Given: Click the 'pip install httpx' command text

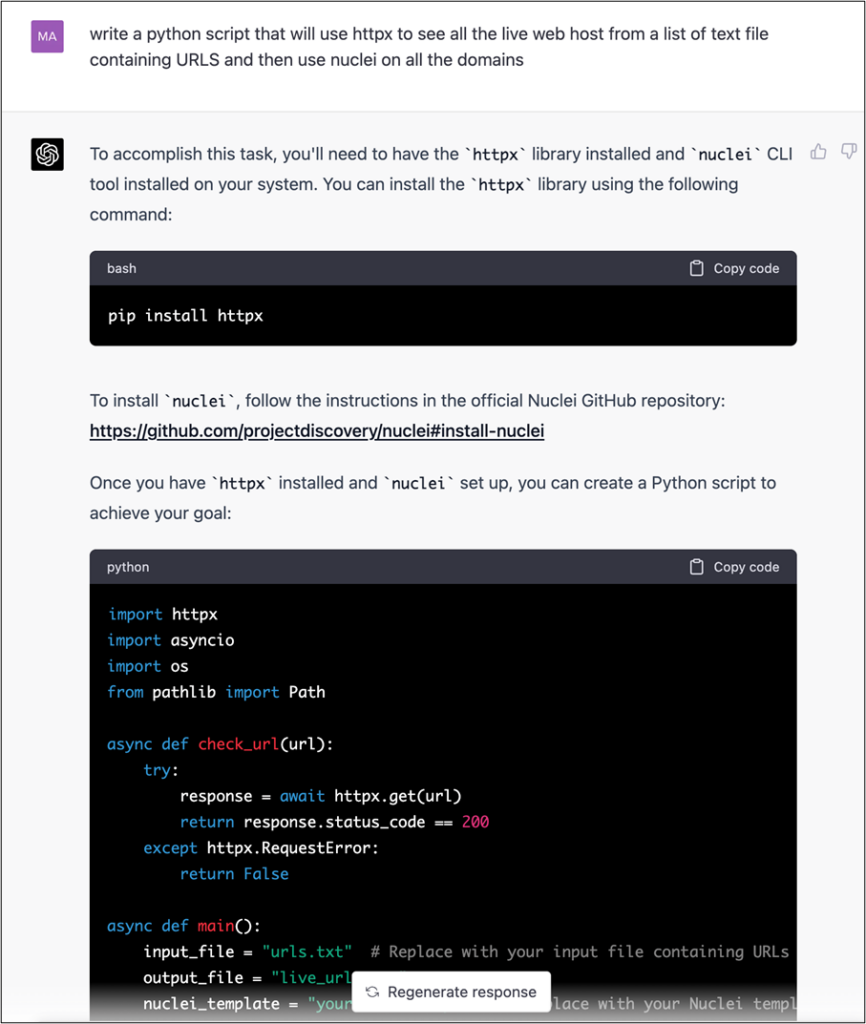Looking at the screenshot, I should (185, 316).
